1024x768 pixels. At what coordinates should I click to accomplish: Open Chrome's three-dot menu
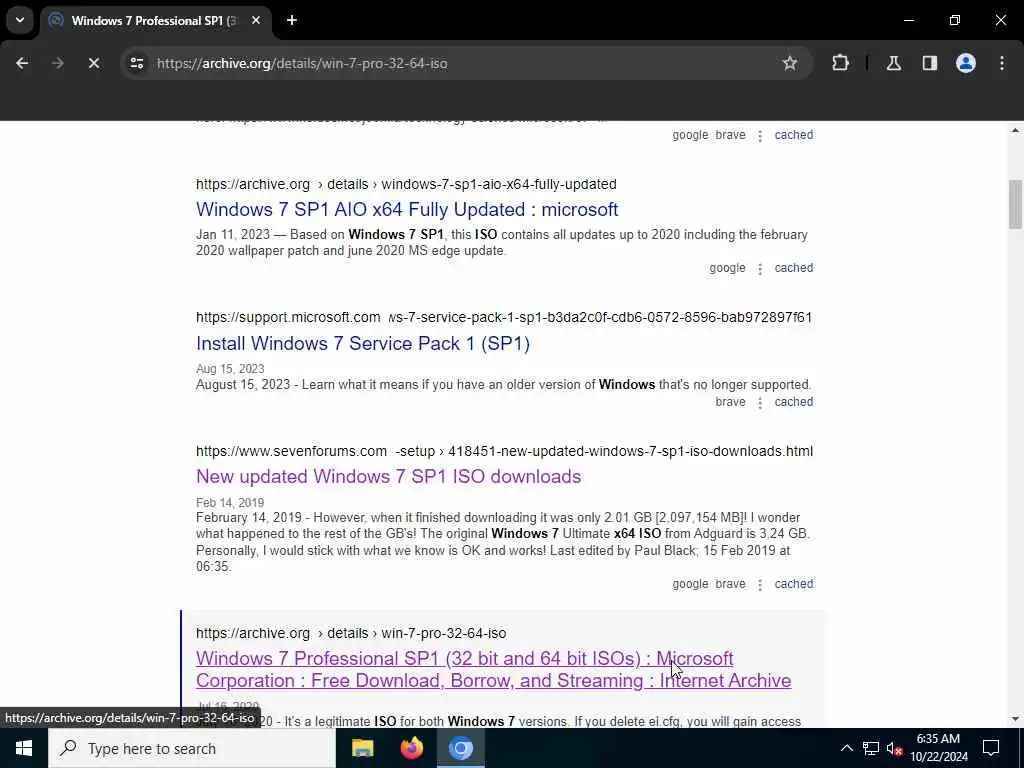(1002, 63)
